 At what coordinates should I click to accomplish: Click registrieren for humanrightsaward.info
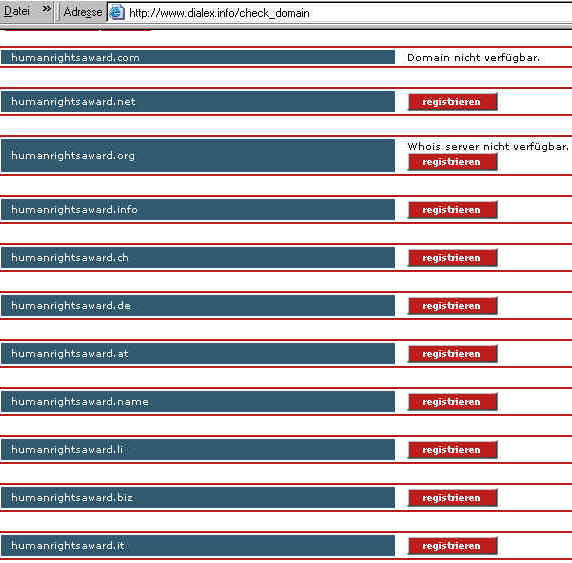pyautogui.click(x=452, y=210)
